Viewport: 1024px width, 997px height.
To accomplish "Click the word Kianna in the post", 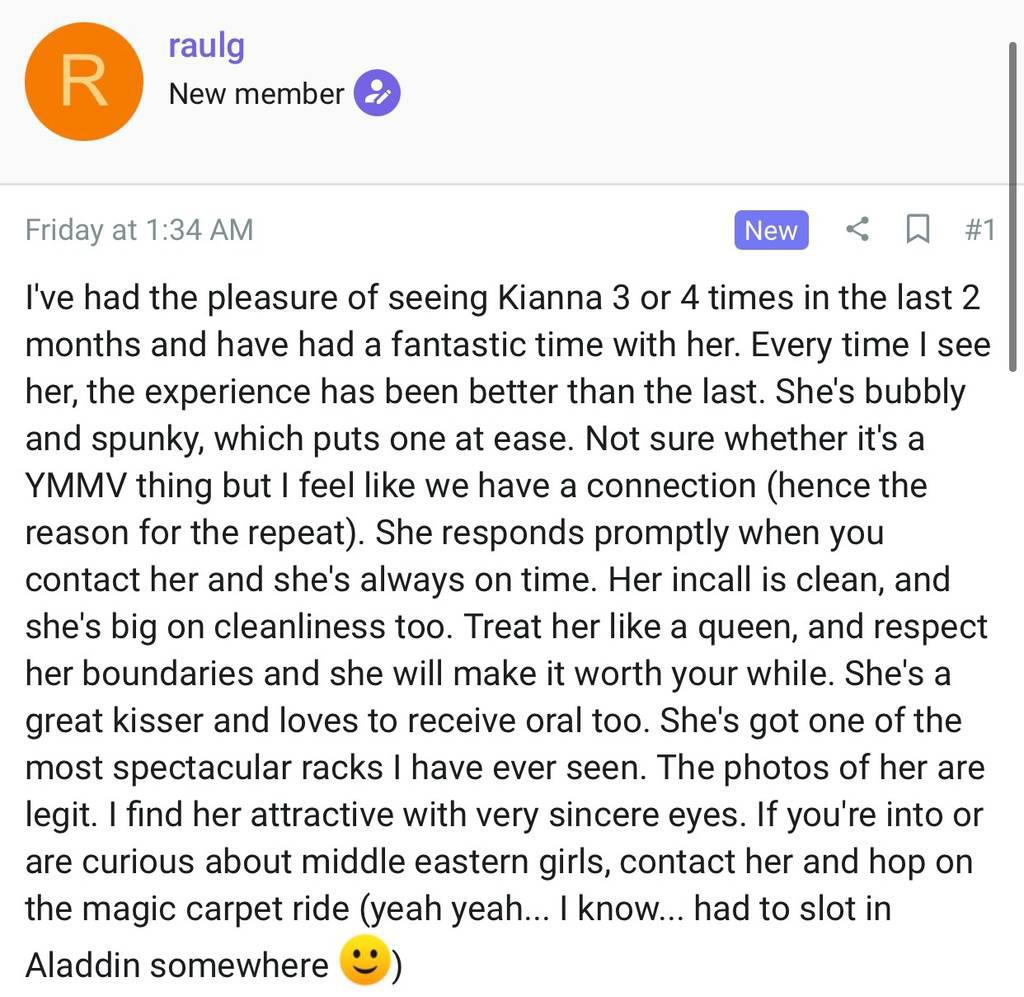I will [549, 299].
